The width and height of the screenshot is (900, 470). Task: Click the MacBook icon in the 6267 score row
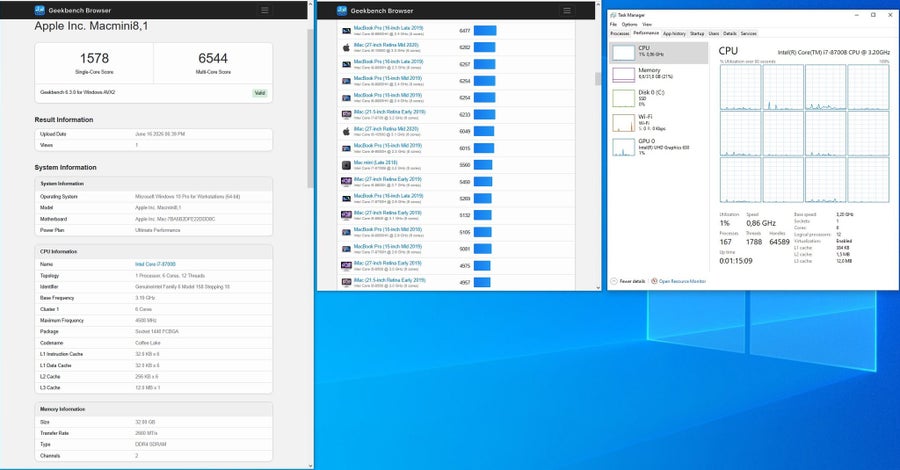(346, 64)
